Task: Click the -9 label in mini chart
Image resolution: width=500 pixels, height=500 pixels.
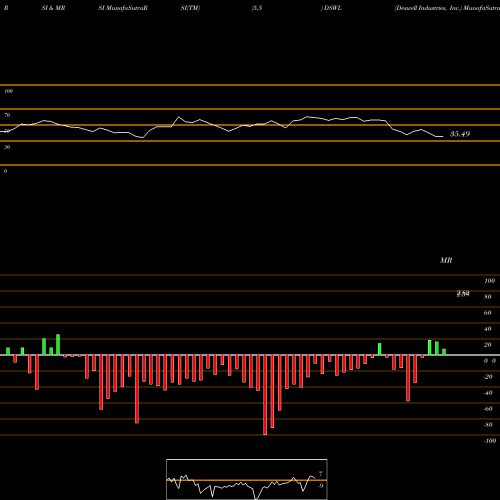Action: pos(320,486)
